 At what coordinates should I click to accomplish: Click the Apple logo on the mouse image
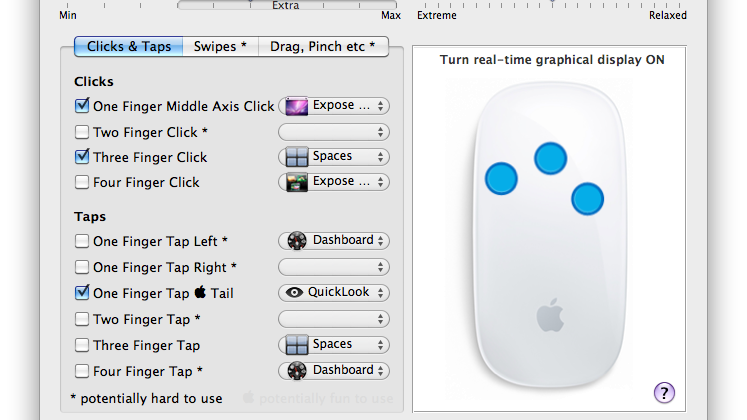pyautogui.click(x=549, y=316)
